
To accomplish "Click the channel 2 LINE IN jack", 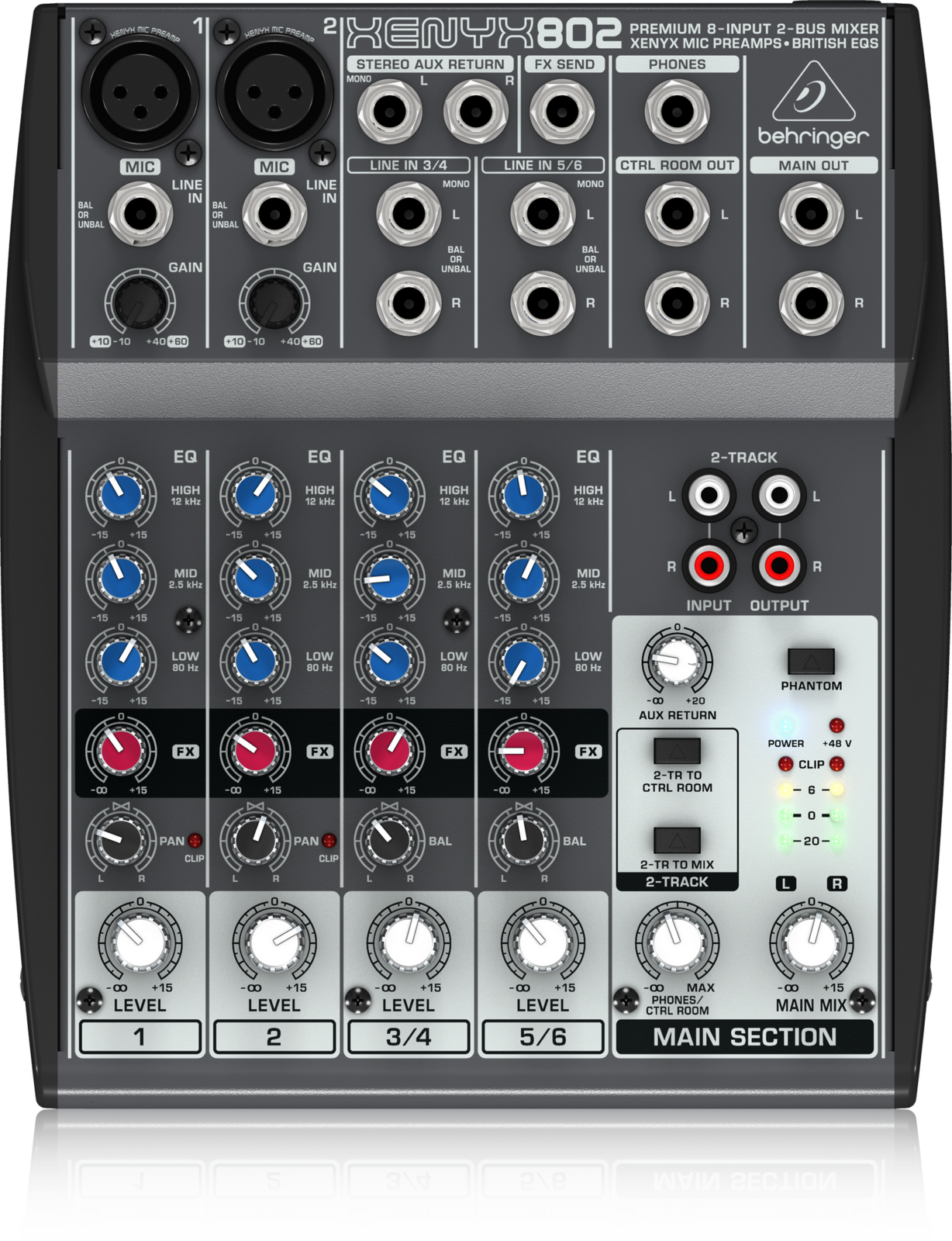I will click(x=274, y=213).
